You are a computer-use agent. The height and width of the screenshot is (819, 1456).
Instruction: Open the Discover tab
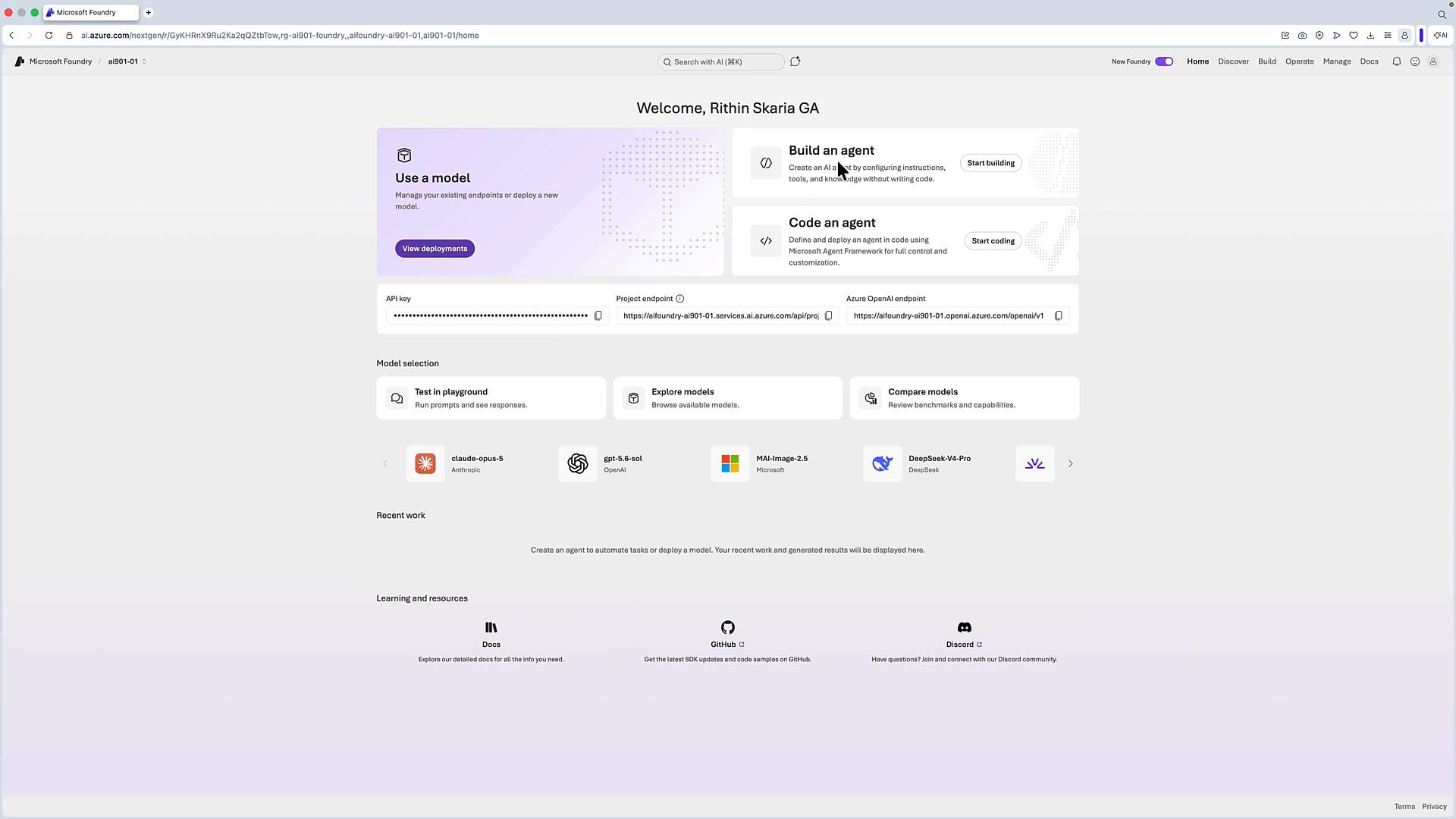click(1234, 62)
